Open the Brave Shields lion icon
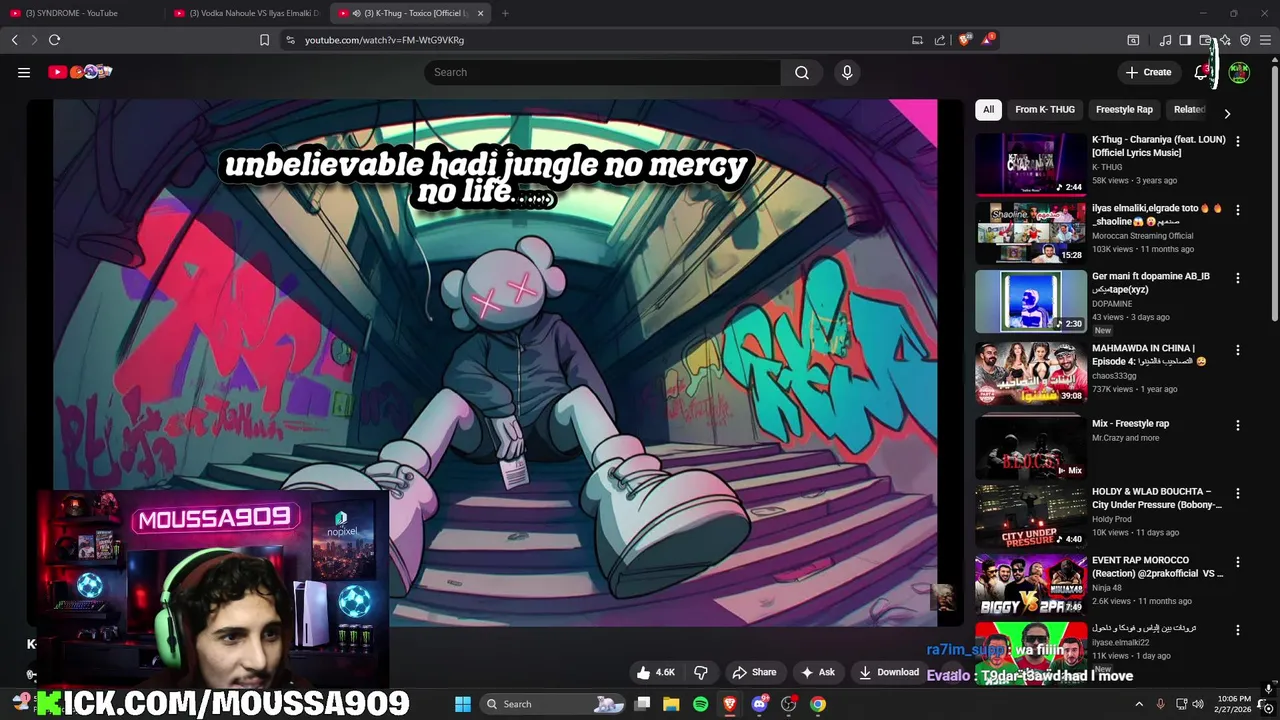This screenshot has height=720, width=1280. (x=965, y=40)
